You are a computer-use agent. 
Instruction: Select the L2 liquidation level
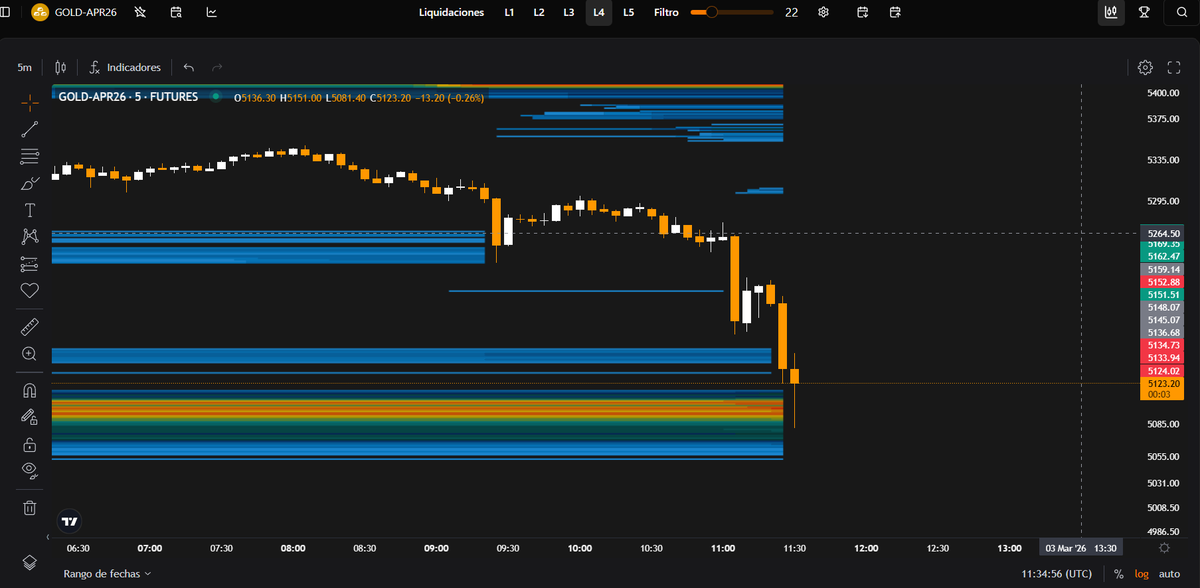[539, 13]
